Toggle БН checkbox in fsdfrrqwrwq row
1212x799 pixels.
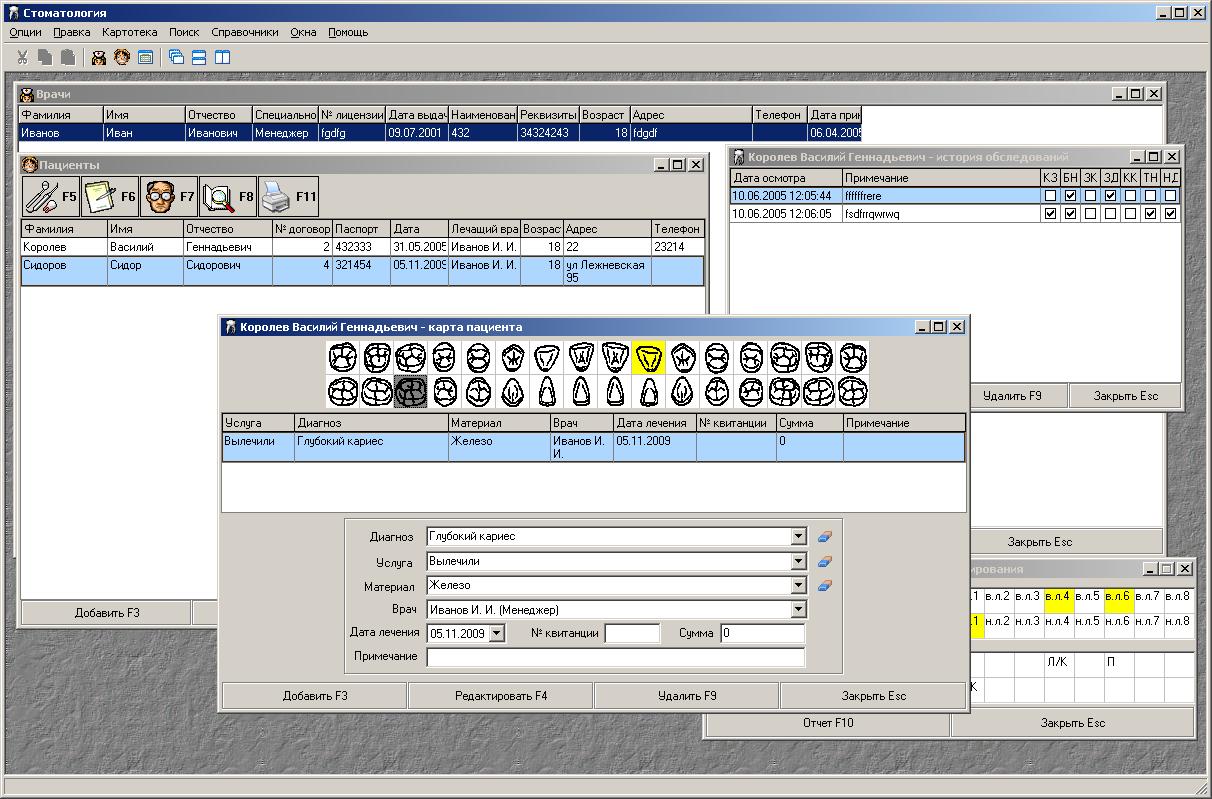(x=1070, y=214)
